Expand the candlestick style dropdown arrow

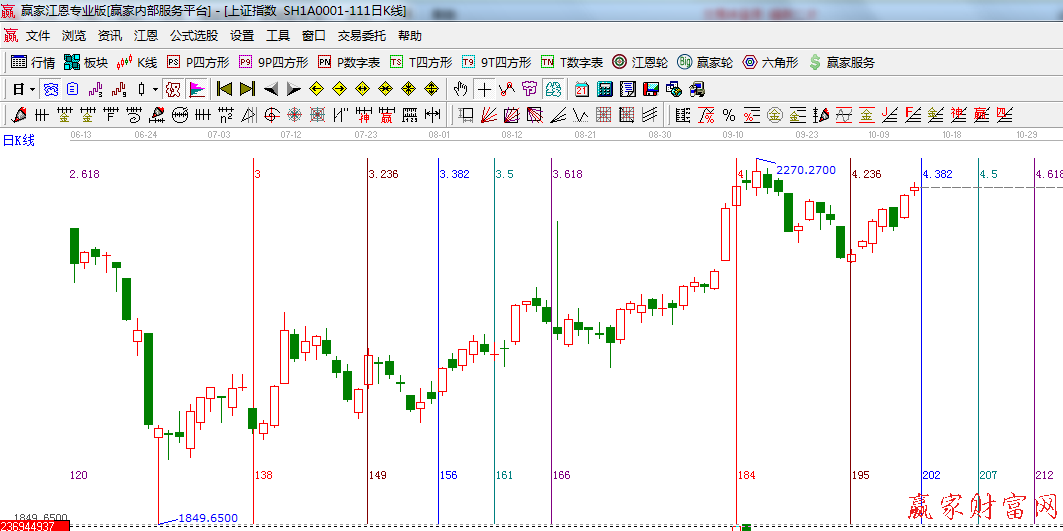(155, 89)
